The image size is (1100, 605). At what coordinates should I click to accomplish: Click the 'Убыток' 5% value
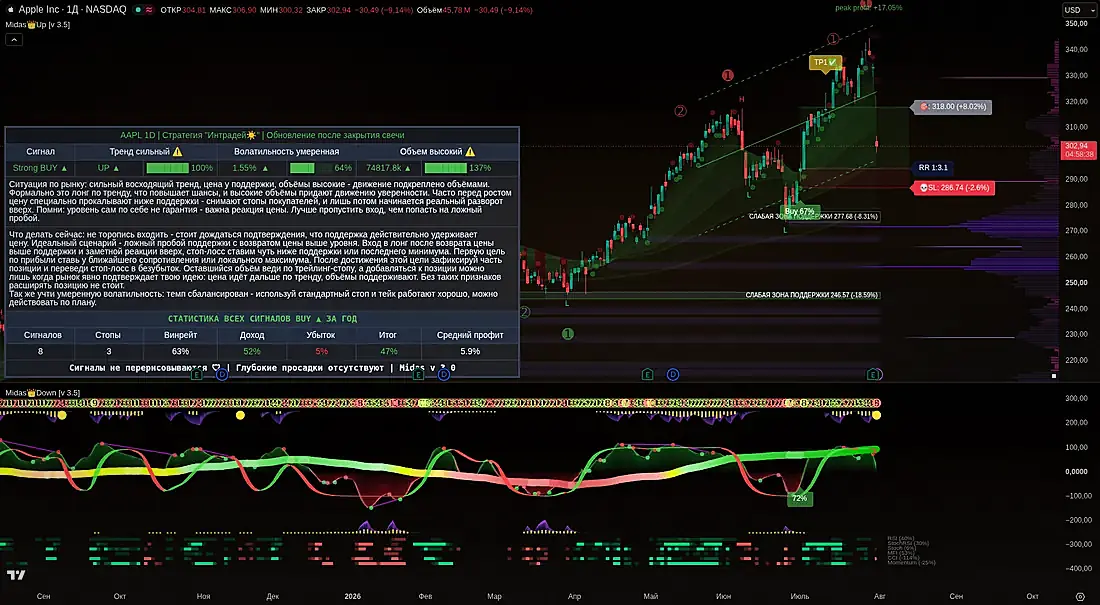point(321,351)
